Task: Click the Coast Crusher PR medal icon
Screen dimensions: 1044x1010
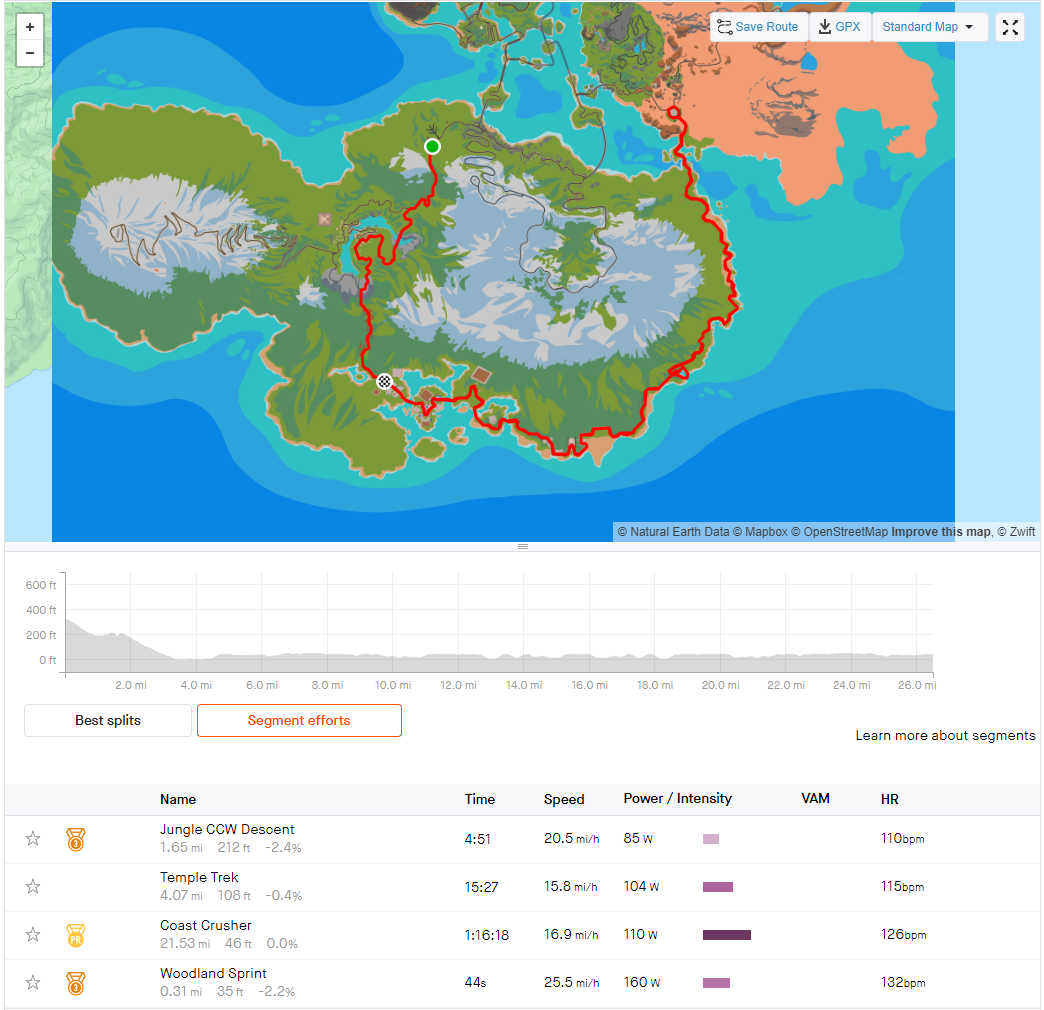Action: (76, 935)
